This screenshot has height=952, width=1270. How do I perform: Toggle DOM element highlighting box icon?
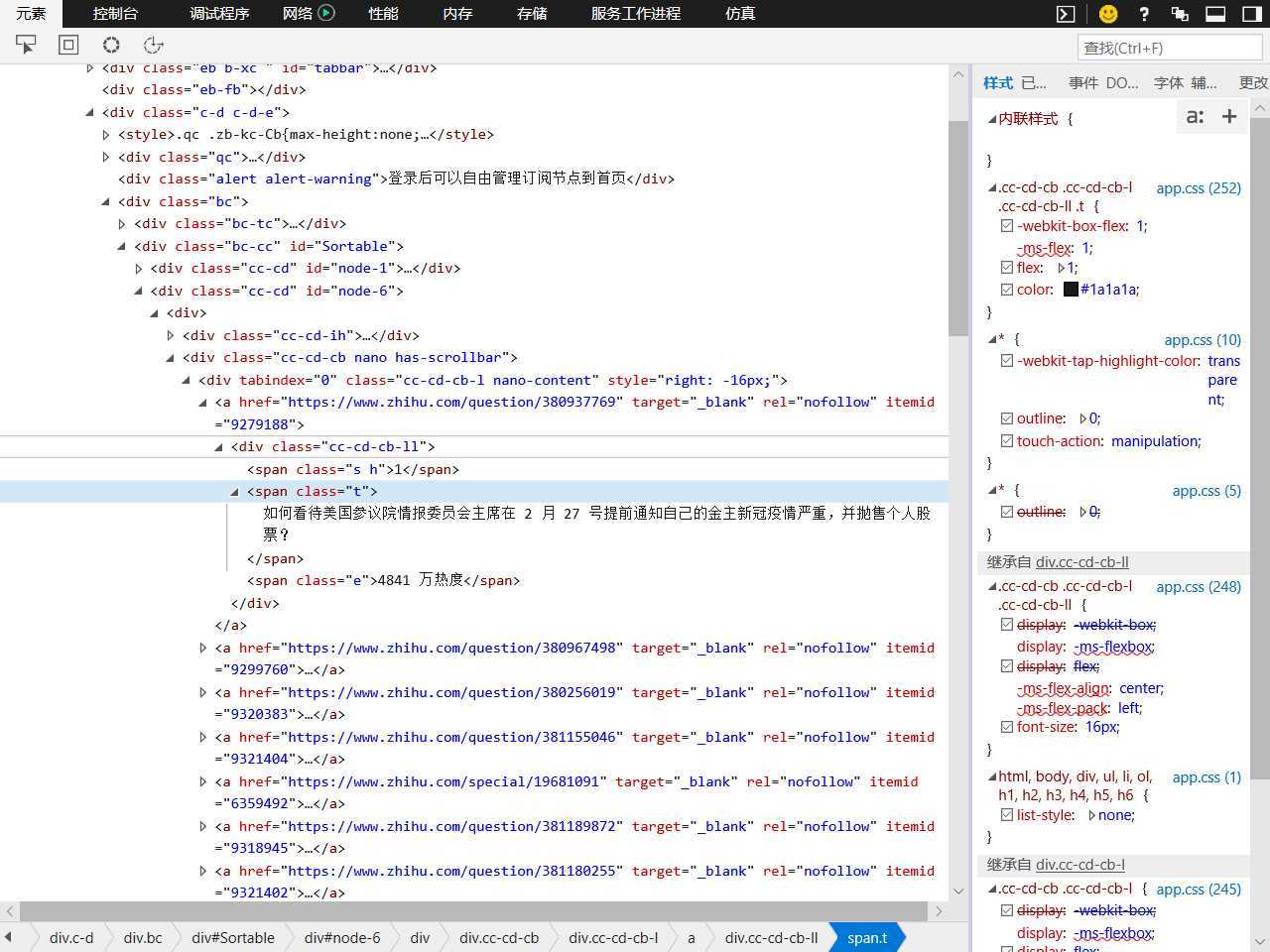click(68, 45)
